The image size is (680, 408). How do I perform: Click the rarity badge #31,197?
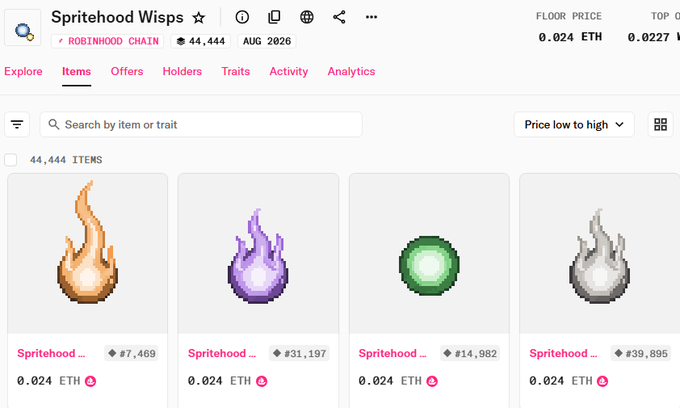[x=299, y=353]
